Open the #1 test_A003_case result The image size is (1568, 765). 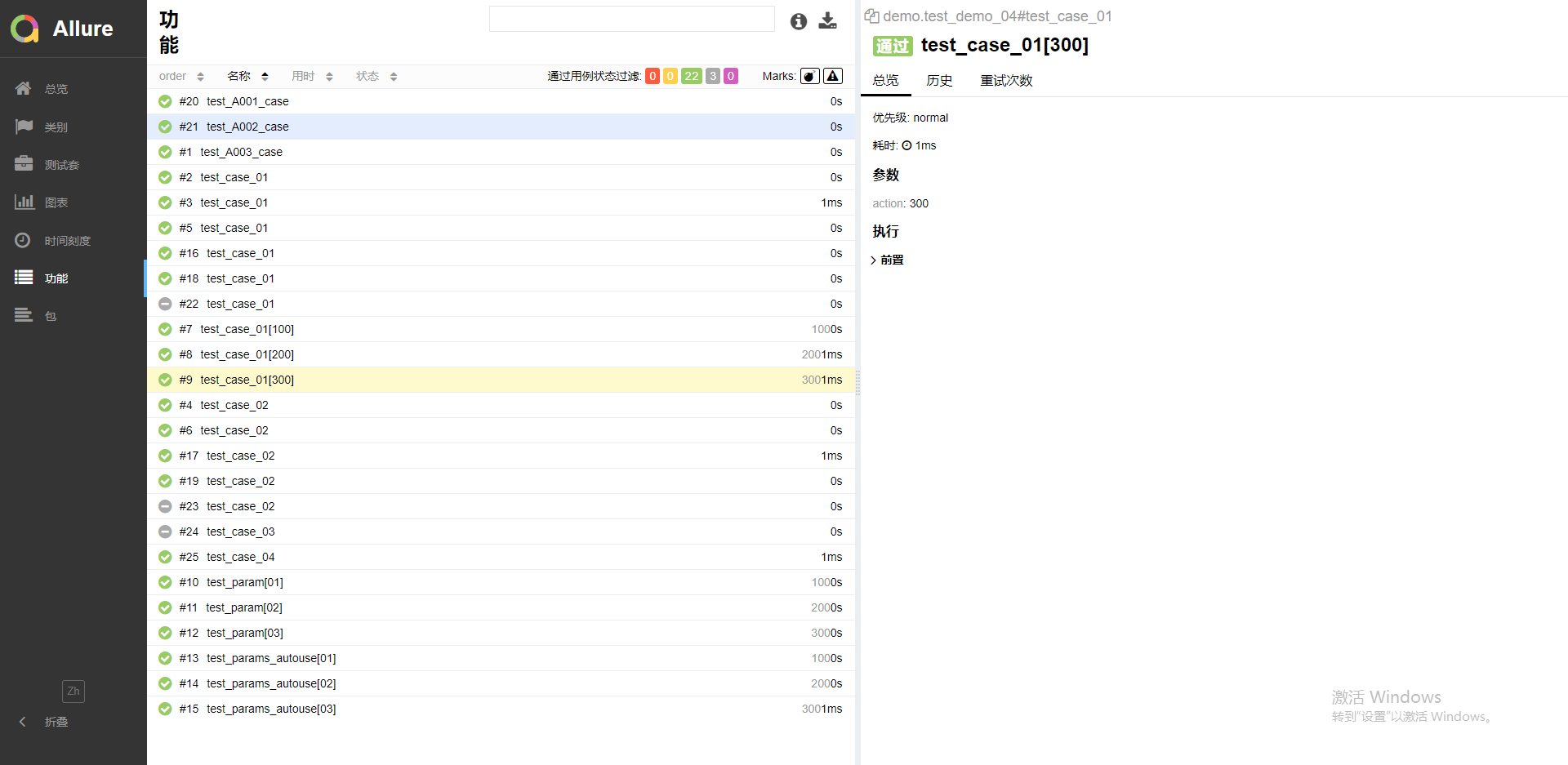point(501,152)
